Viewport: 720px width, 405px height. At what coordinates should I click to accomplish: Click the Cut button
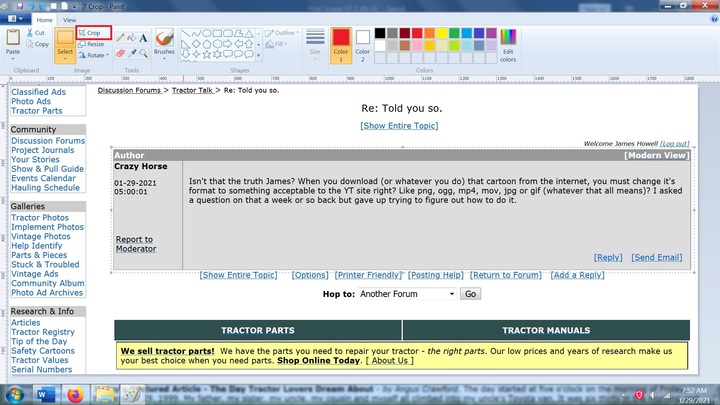36,33
